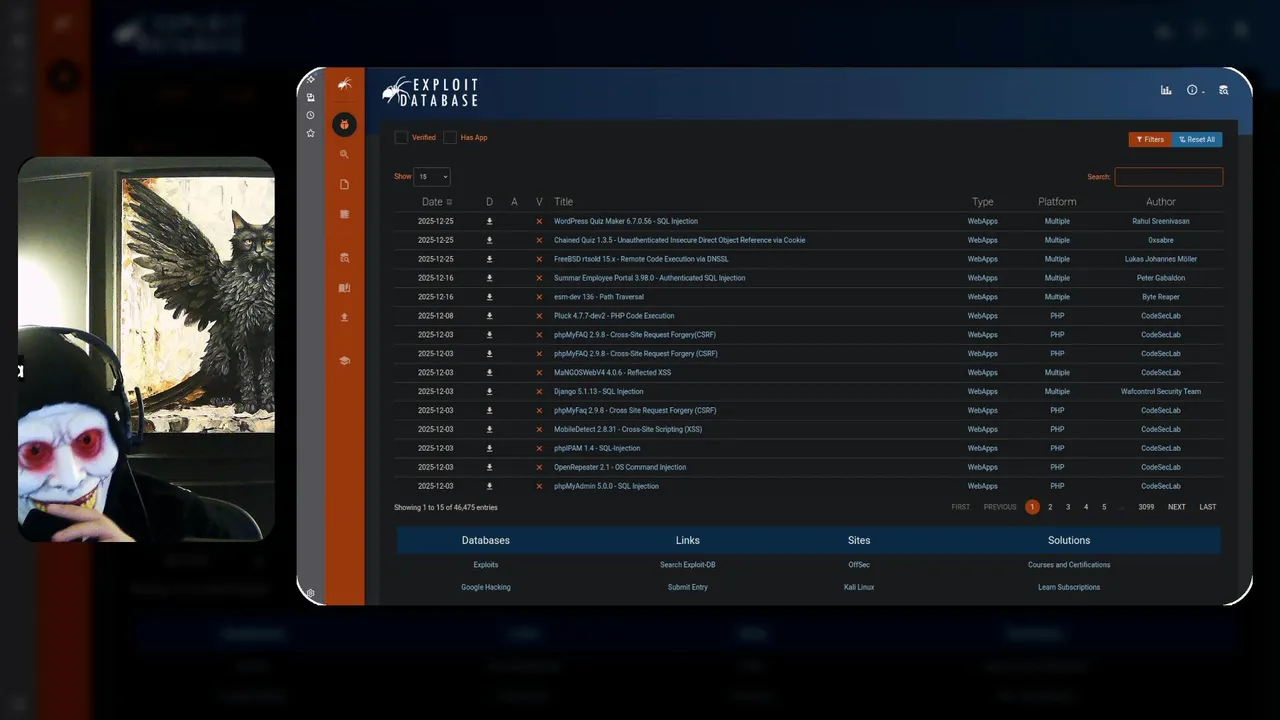
Task: Click Courses and Certifications footer link
Action: click(1069, 565)
